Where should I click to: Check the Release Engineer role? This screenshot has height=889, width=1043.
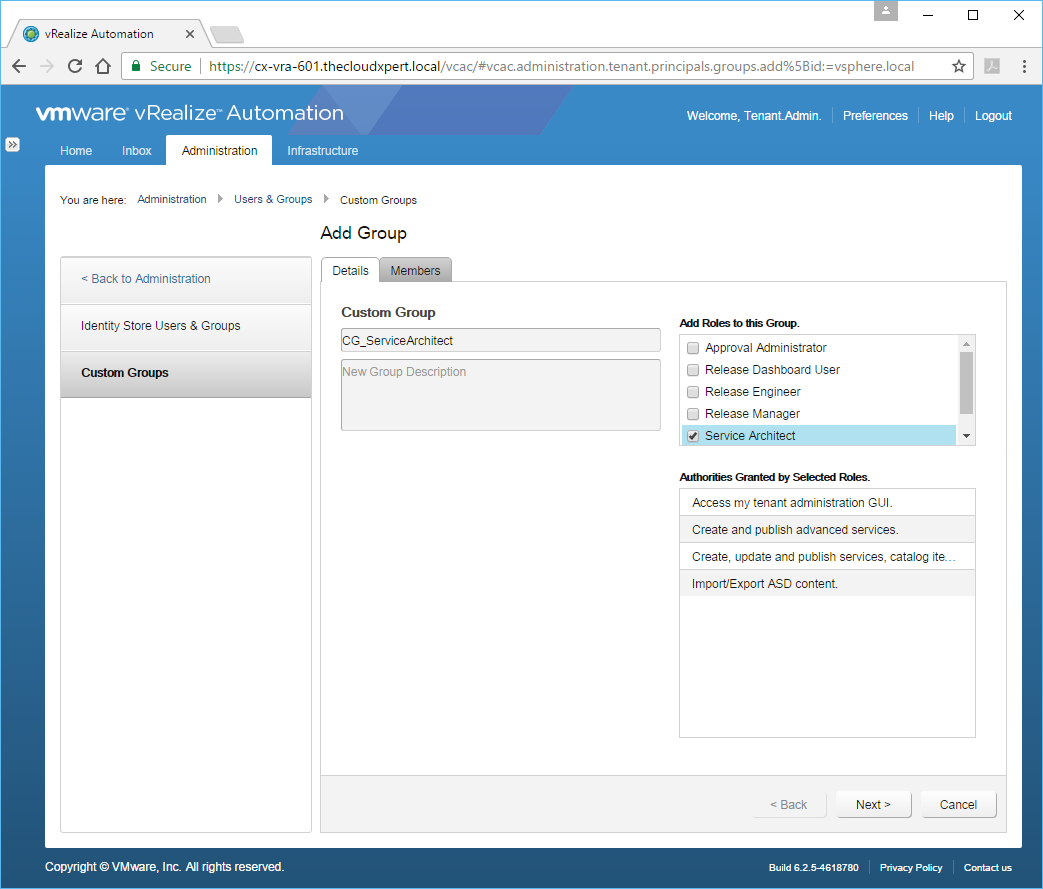pyautogui.click(x=693, y=392)
